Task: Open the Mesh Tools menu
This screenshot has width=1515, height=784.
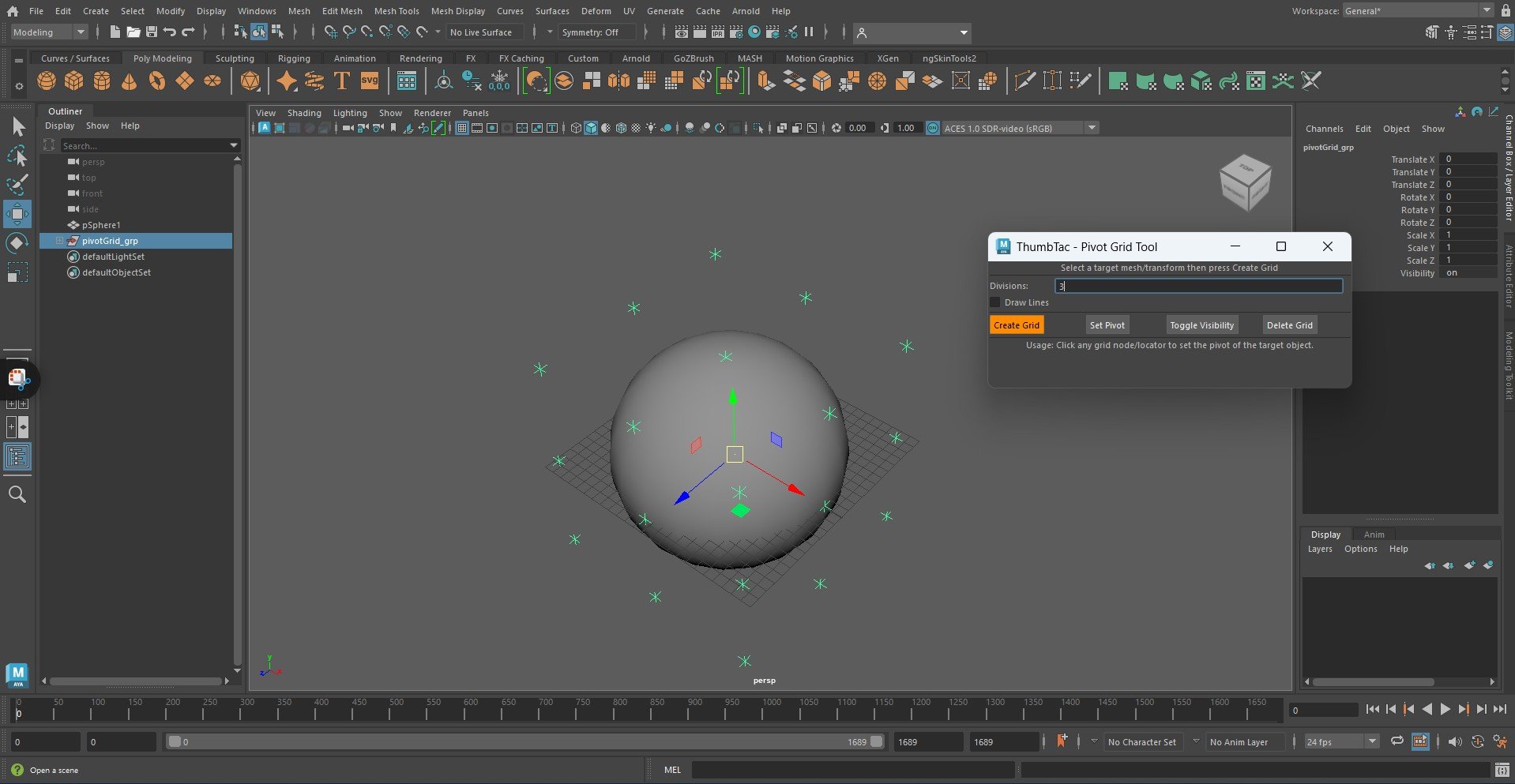Action: click(396, 11)
